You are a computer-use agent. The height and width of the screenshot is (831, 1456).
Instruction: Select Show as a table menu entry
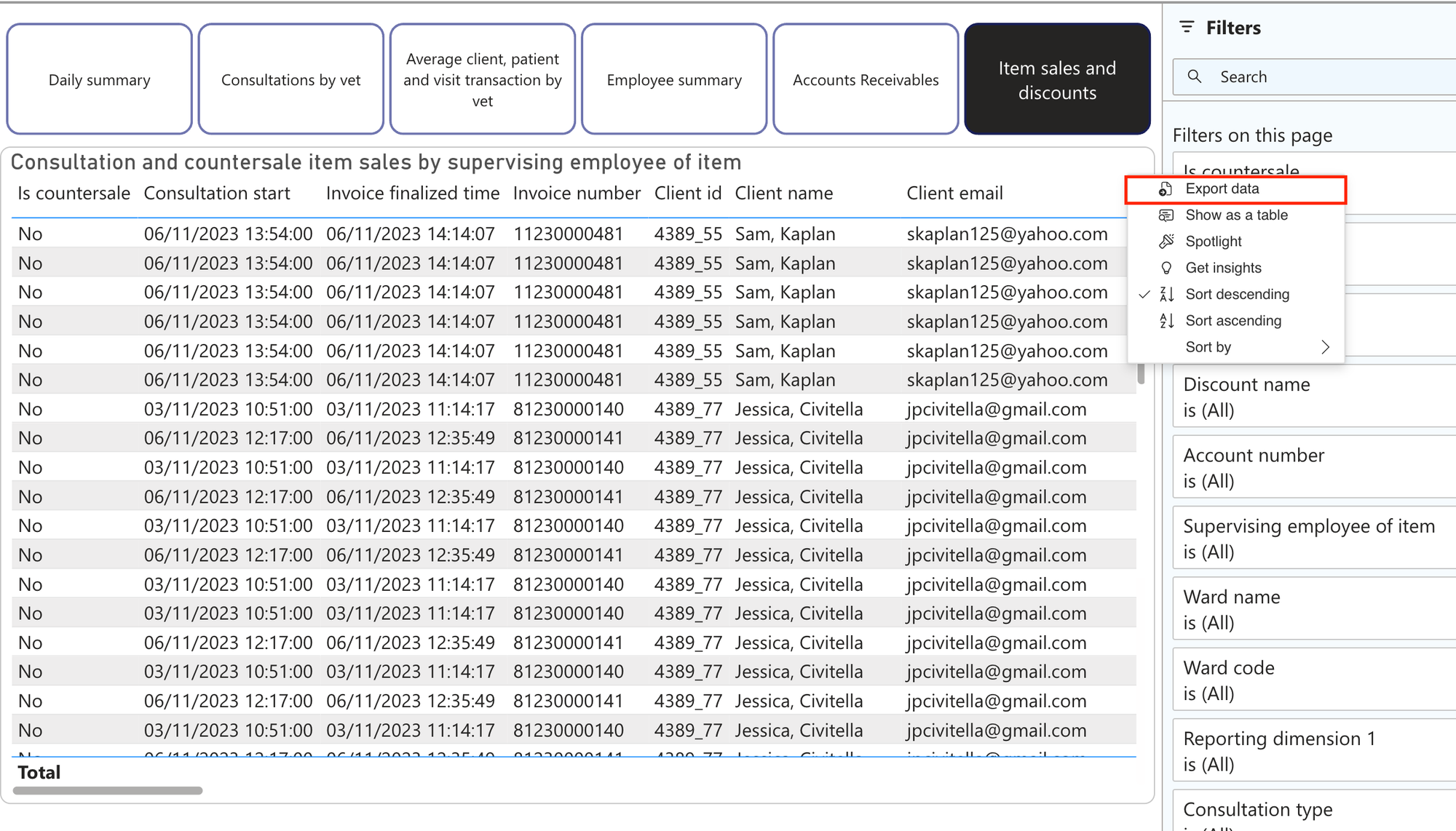click(x=1235, y=215)
